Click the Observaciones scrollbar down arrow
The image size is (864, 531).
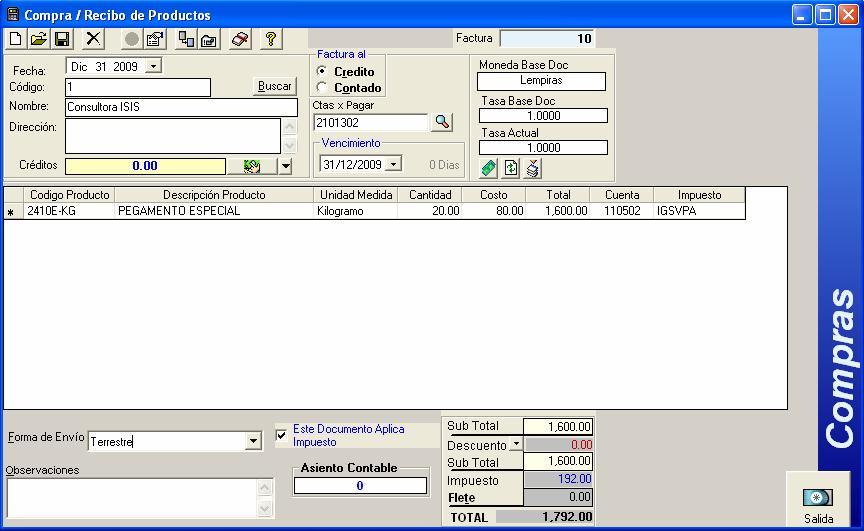pos(265,508)
